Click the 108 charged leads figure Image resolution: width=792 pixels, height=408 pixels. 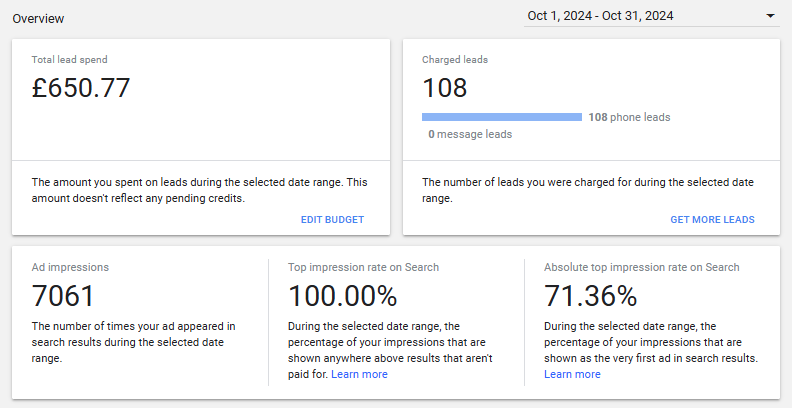point(445,88)
